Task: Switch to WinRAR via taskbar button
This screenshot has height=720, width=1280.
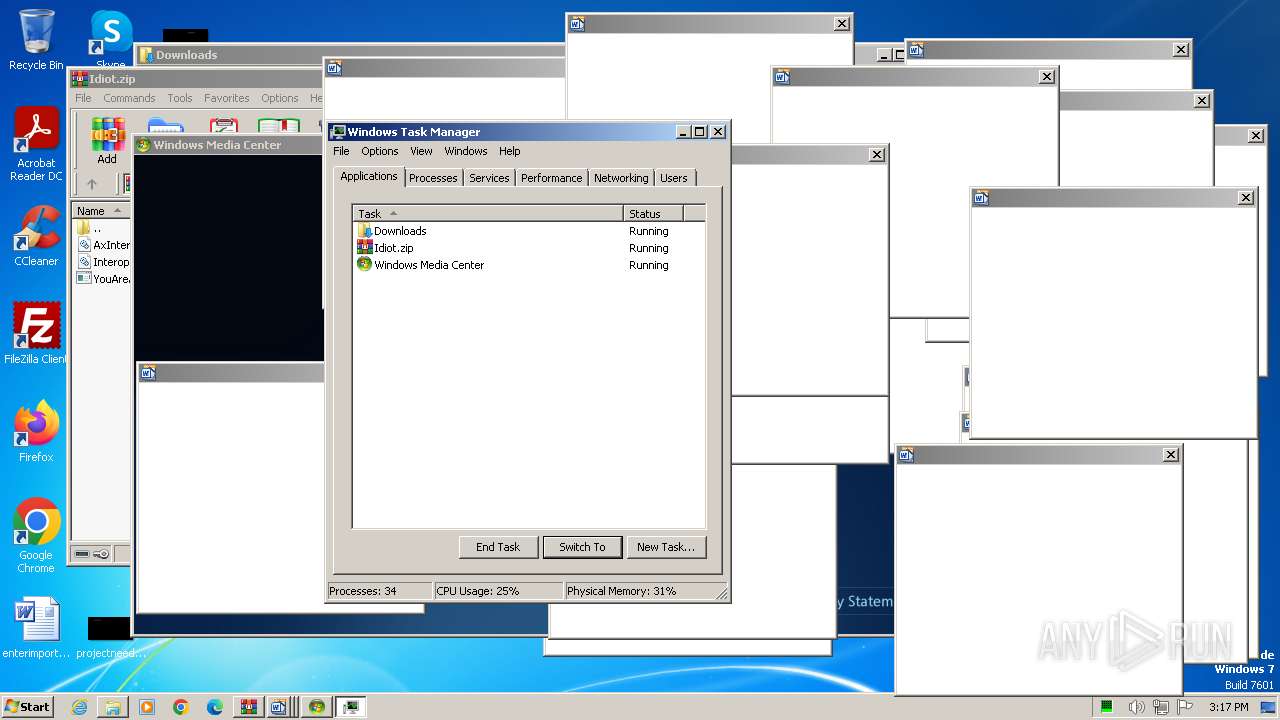Action: 249,707
